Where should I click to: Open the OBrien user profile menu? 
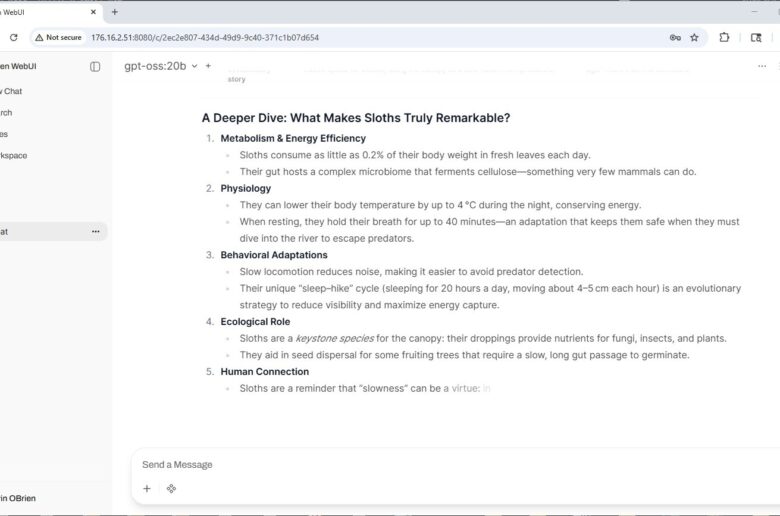pyautogui.click(x=20, y=498)
